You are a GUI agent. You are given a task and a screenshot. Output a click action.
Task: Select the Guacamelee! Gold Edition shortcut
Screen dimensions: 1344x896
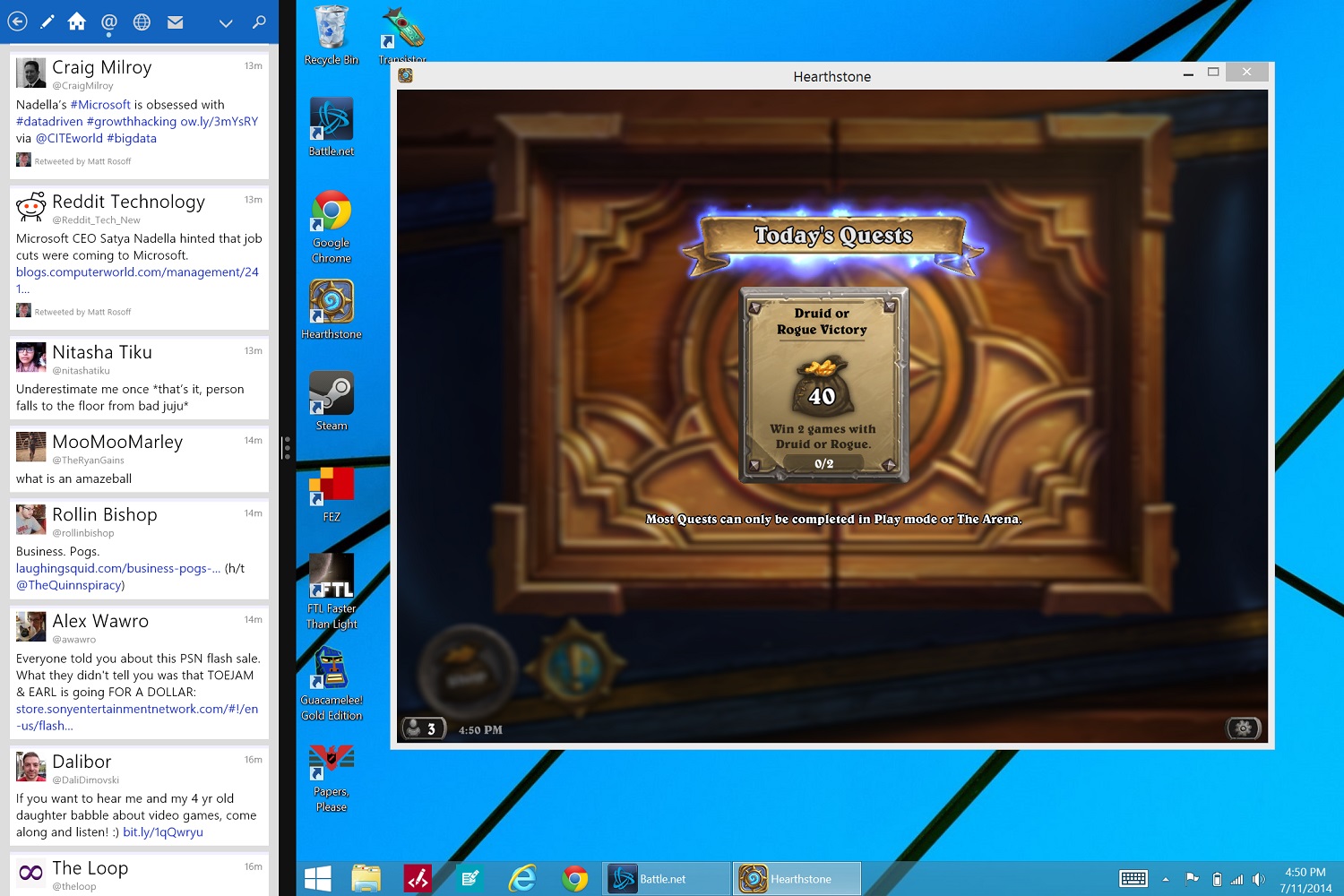tap(332, 683)
